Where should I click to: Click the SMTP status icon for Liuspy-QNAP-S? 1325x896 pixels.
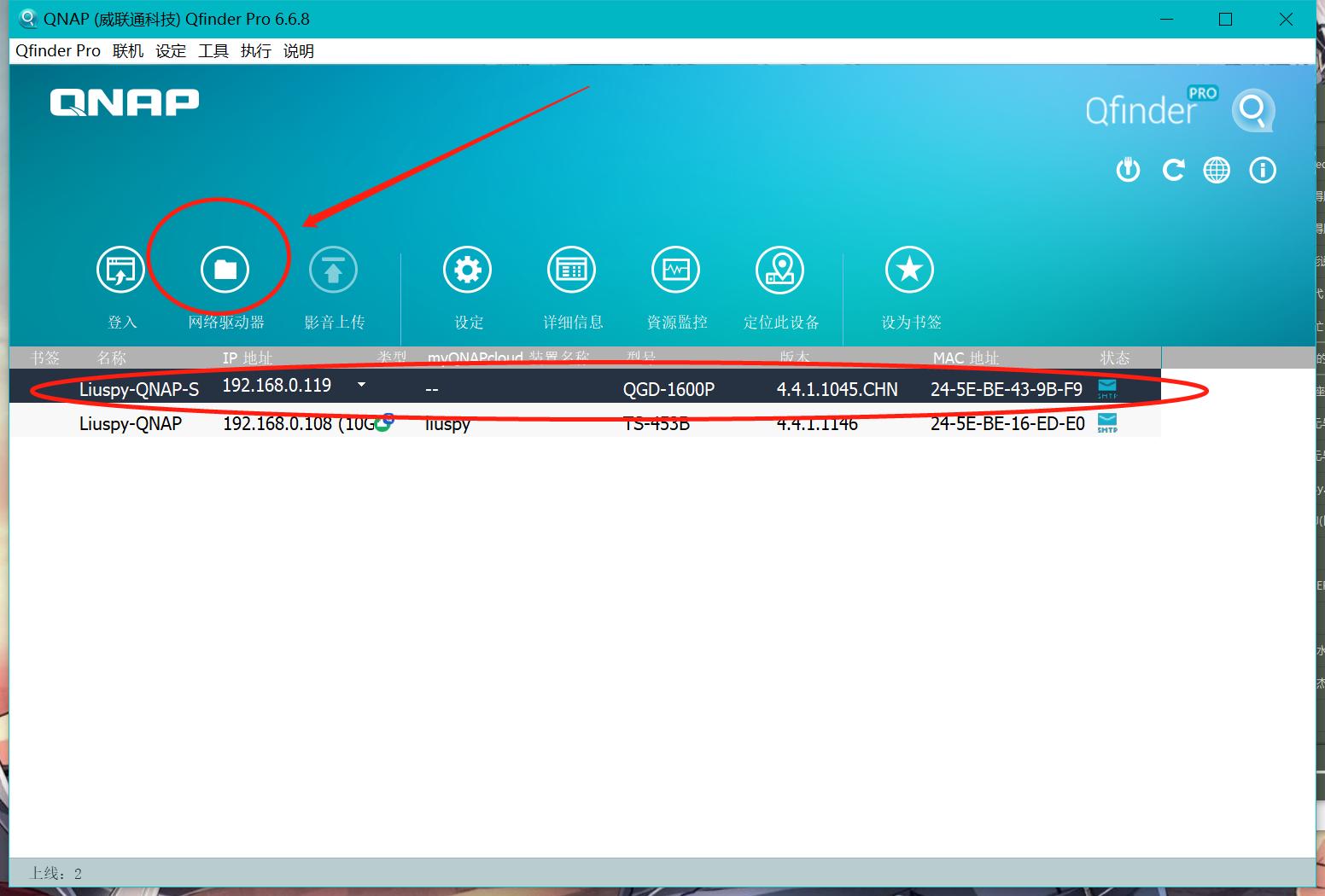1107,388
